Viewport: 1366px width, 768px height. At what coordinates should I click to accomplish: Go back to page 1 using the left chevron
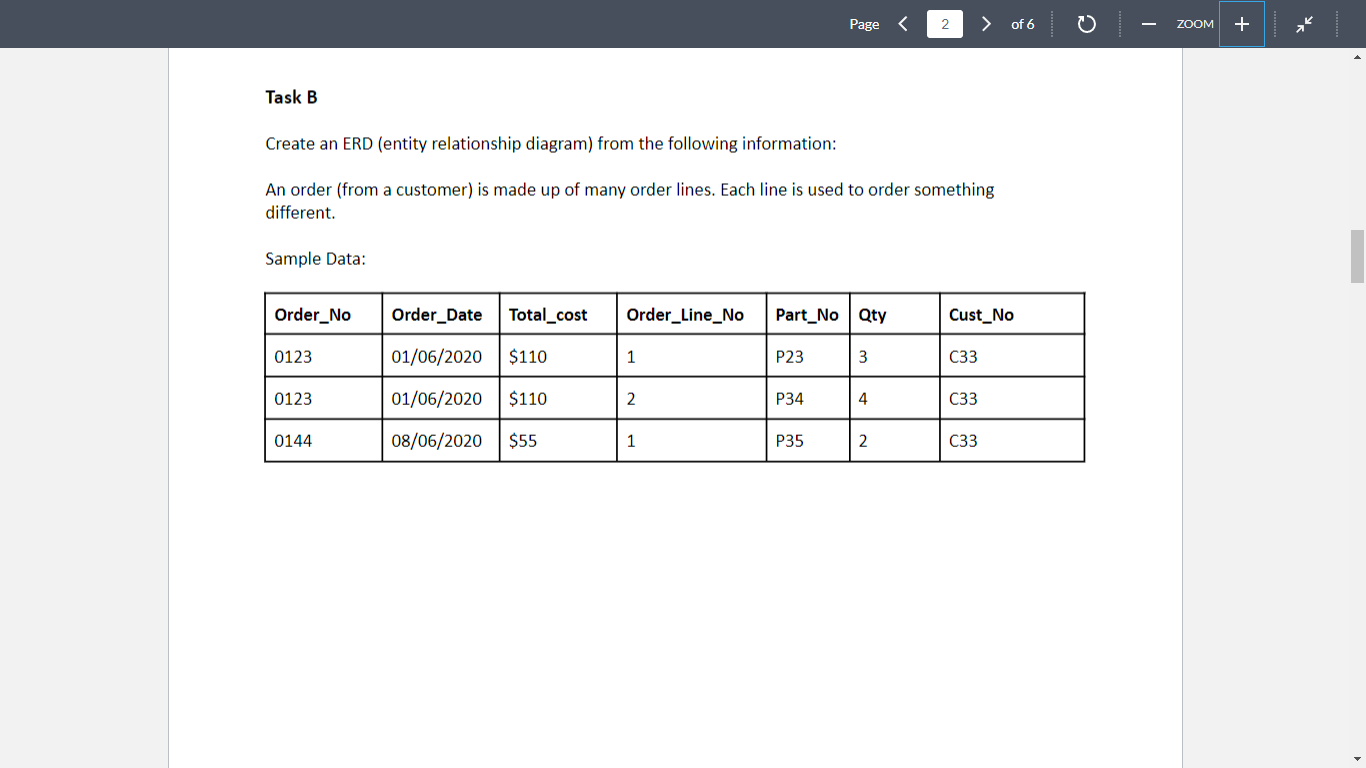(x=903, y=23)
